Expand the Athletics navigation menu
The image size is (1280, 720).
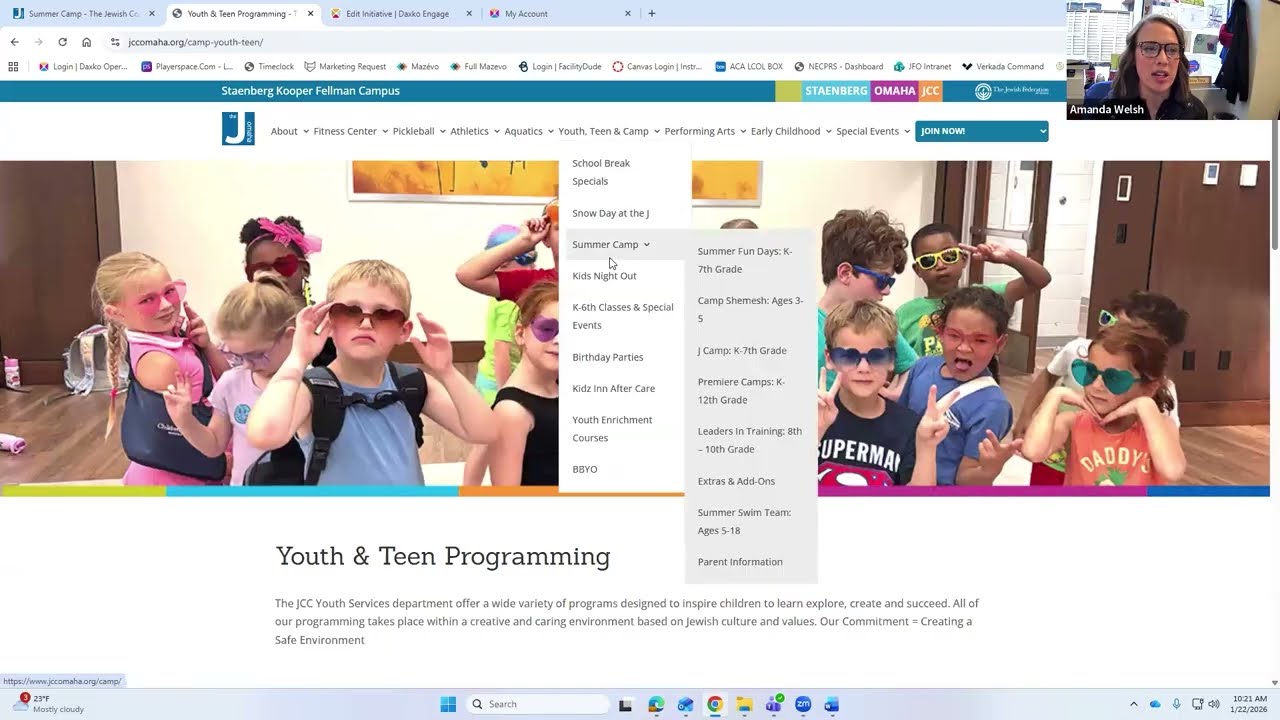tap(474, 131)
